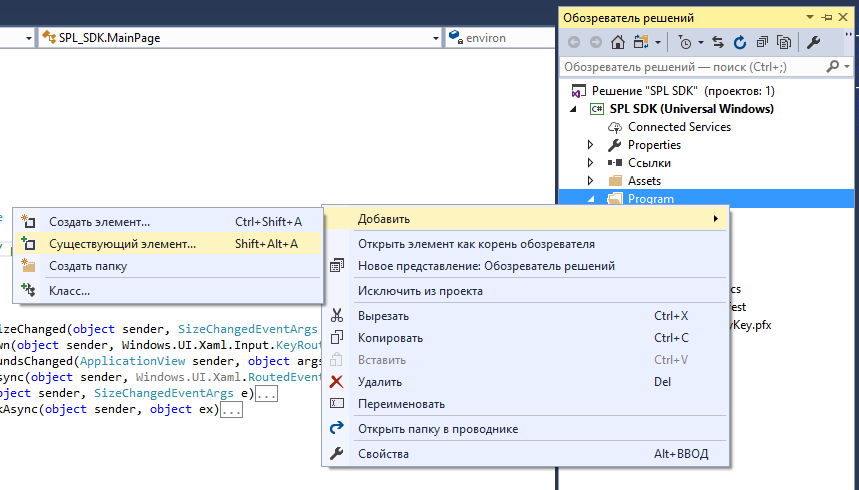Screen dimensions: 859x490
Task: Toggle the auto-hide pin of Solution Explorer
Action: [827, 18]
